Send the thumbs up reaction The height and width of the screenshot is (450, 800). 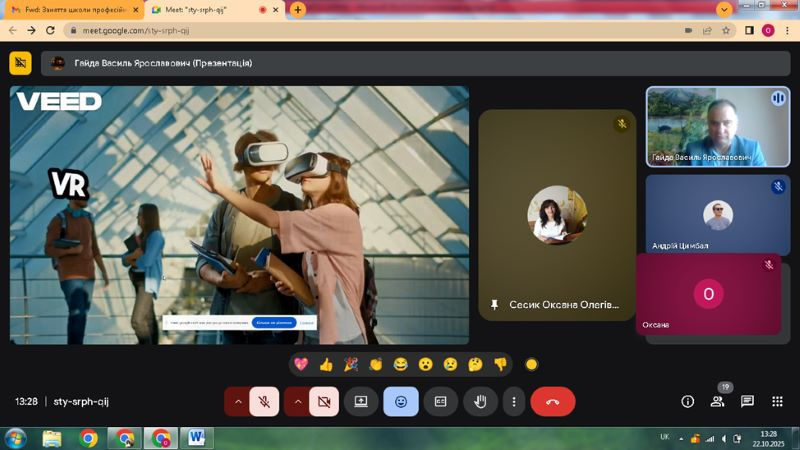coord(326,364)
